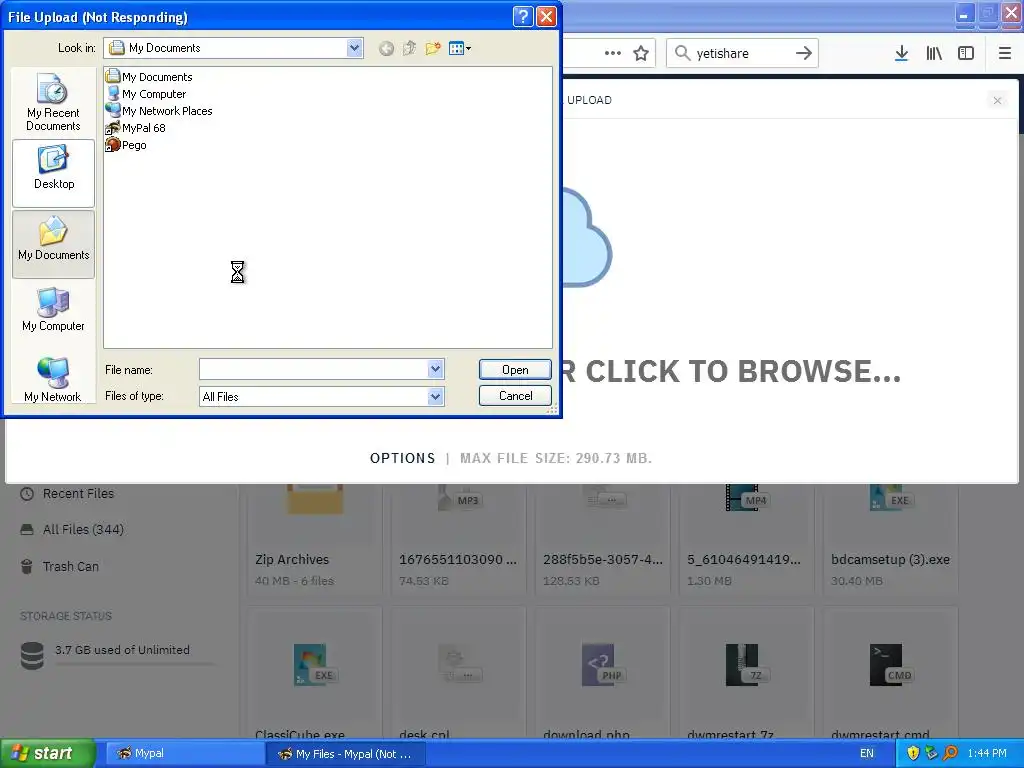Click the yetishare search box

tap(741, 54)
